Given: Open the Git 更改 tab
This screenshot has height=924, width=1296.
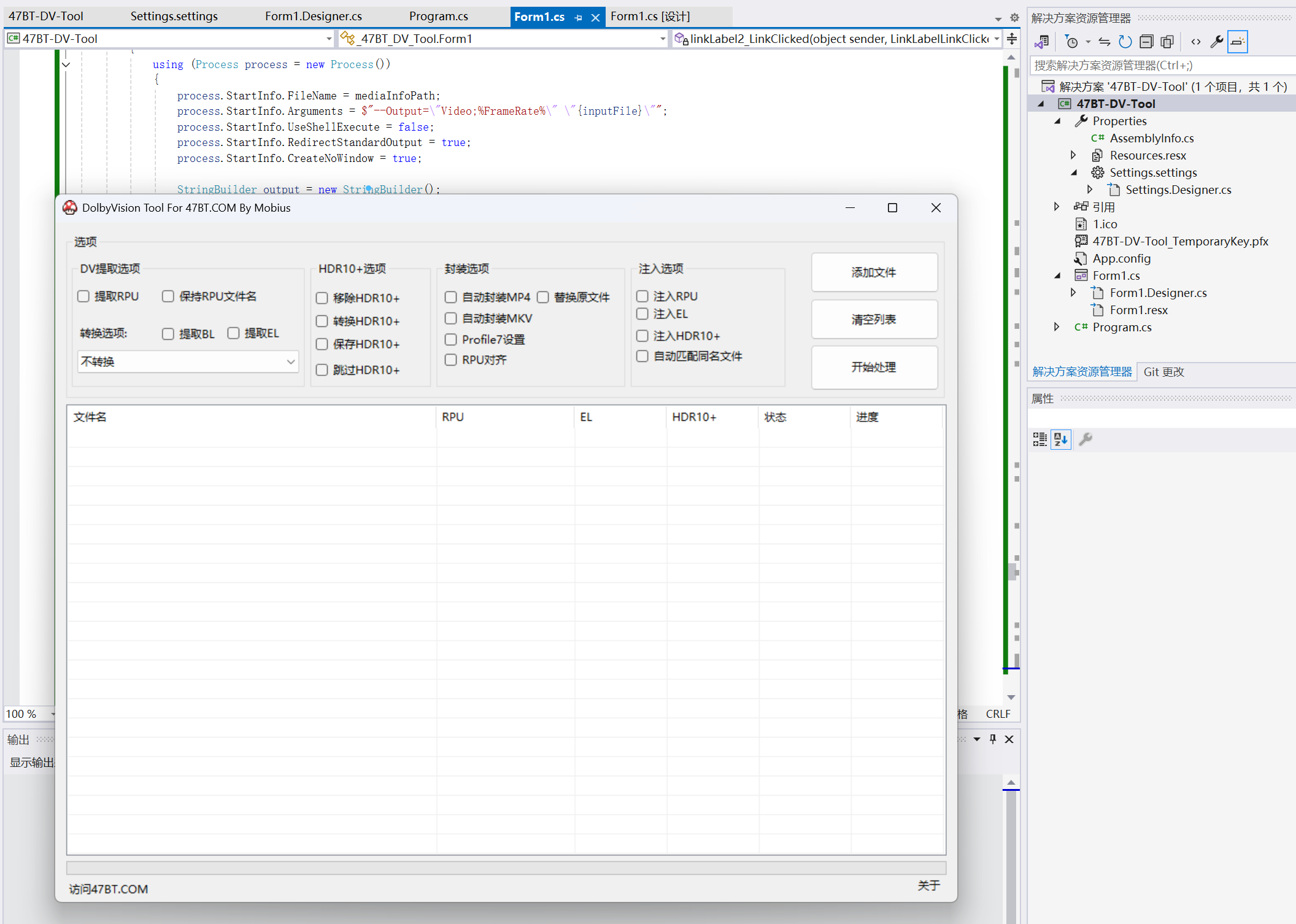Looking at the screenshot, I should pos(1163,372).
